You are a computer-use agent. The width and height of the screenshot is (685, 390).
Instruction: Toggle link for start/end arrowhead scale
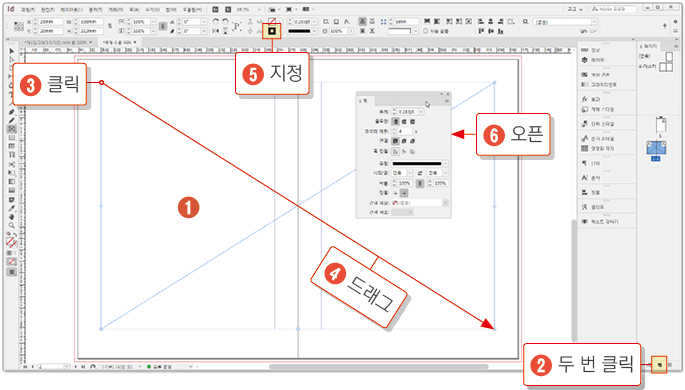[x=420, y=183]
